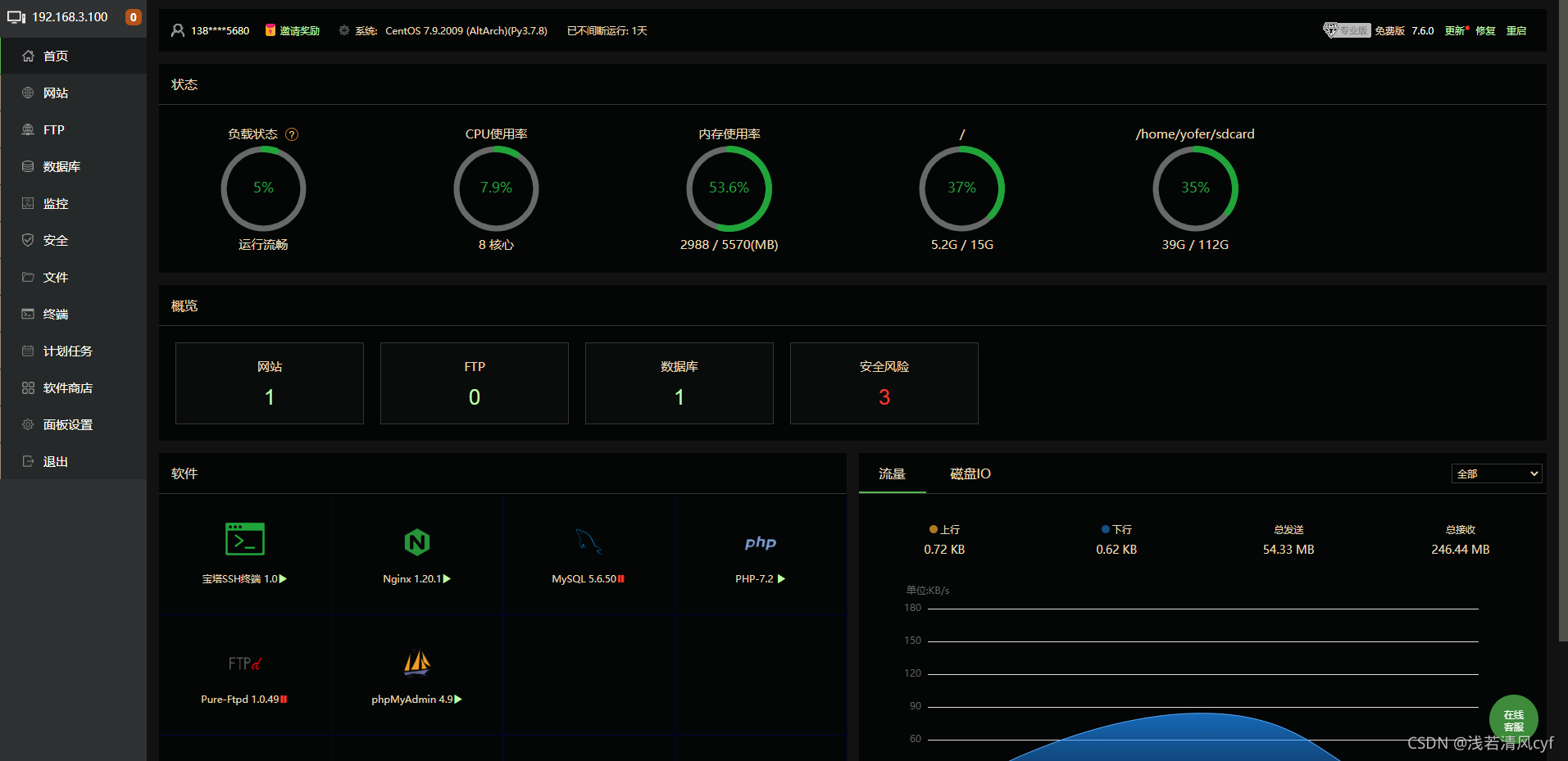Click the 总发送 54.33 MB value
This screenshot has width=1568, height=761.
pos(1288,550)
